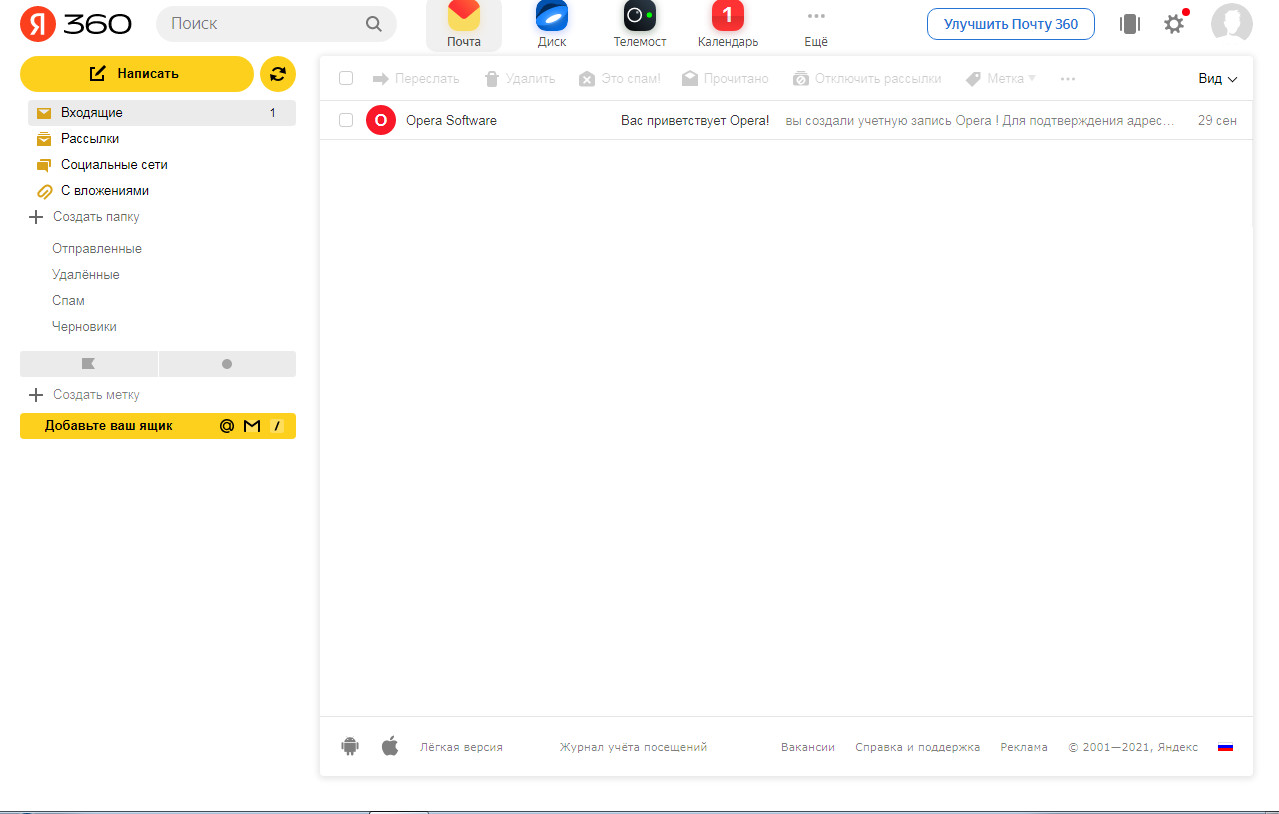Screen dimensions: 1279x814
Task: Filter unread messages with the dot icon
Action: (227, 364)
